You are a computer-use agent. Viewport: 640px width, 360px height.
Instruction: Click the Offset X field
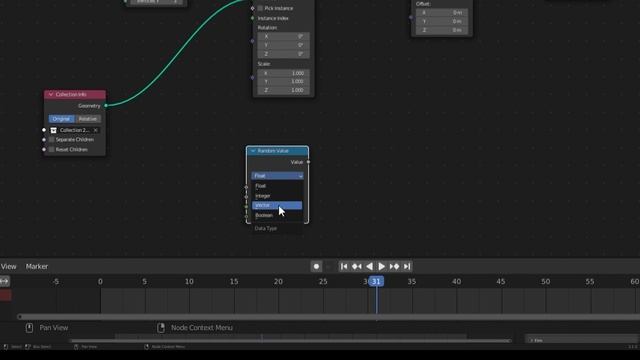(x=442, y=13)
